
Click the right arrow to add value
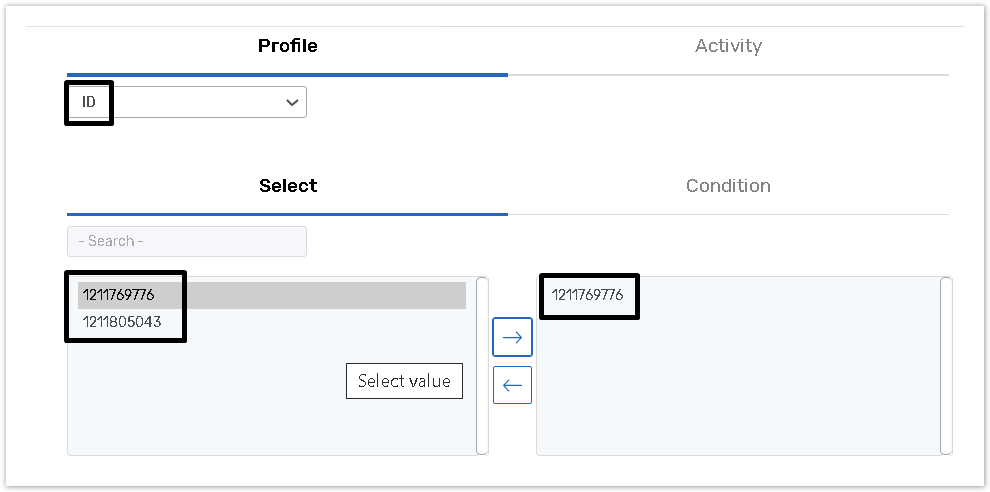512,337
